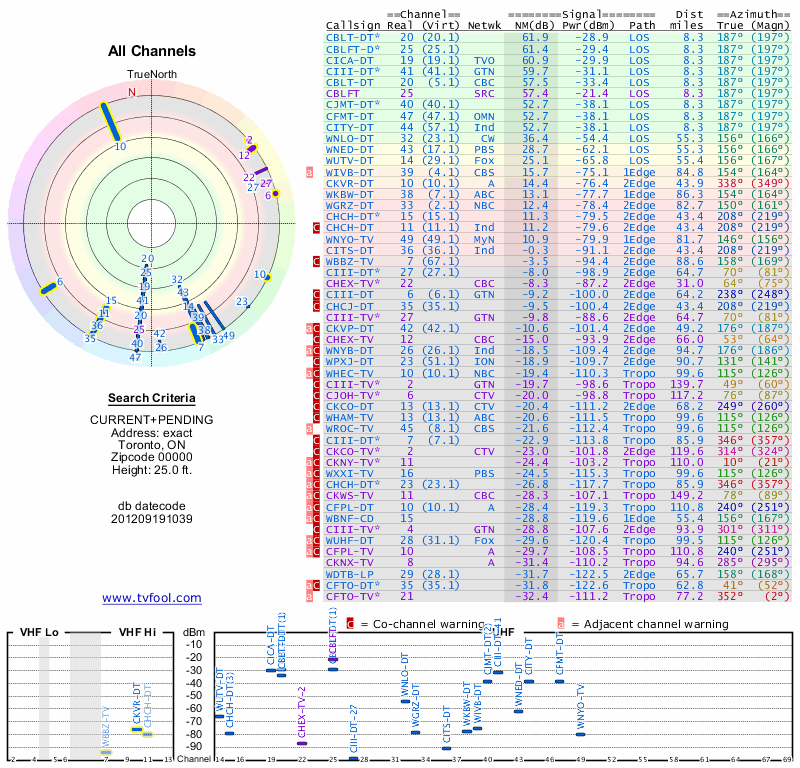Open the www.tvfool.com link

[x=152, y=598]
